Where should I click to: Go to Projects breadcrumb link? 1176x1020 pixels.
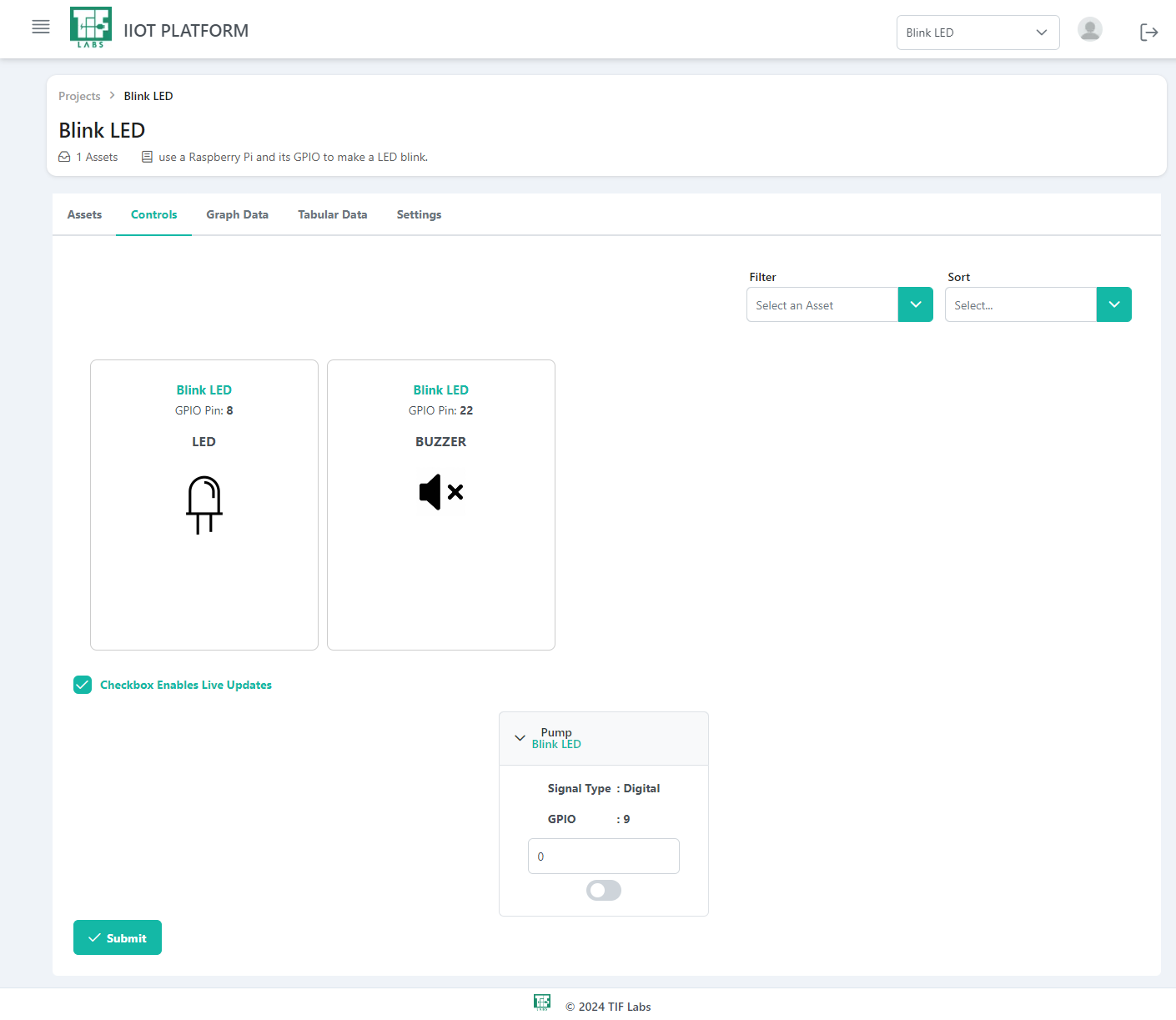tap(79, 96)
